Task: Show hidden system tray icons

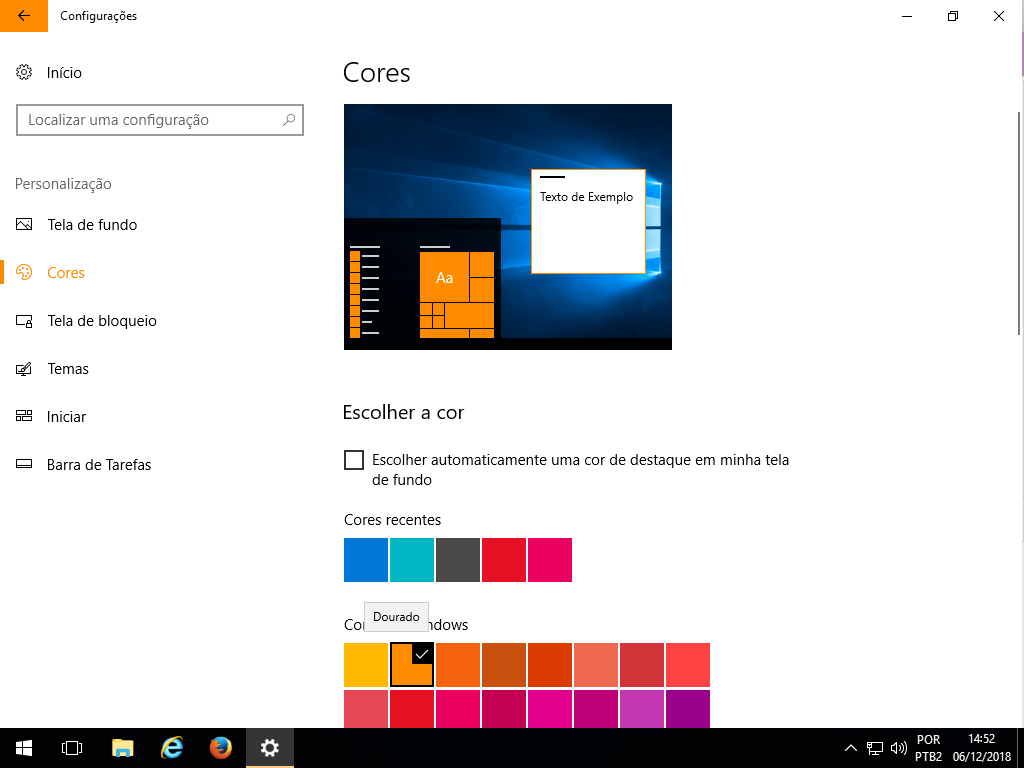Action: [x=851, y=747]
